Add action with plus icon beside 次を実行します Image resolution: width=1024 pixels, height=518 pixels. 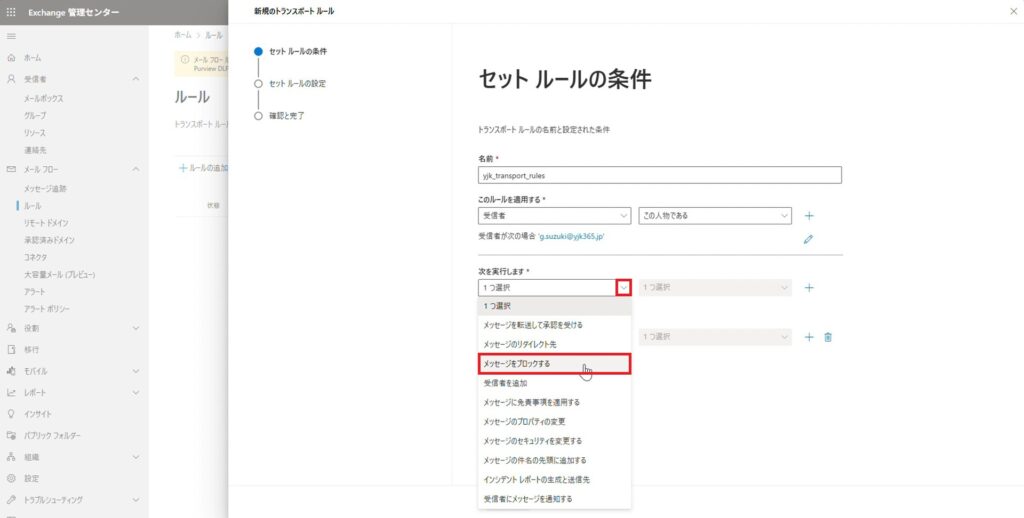[809, 287]
